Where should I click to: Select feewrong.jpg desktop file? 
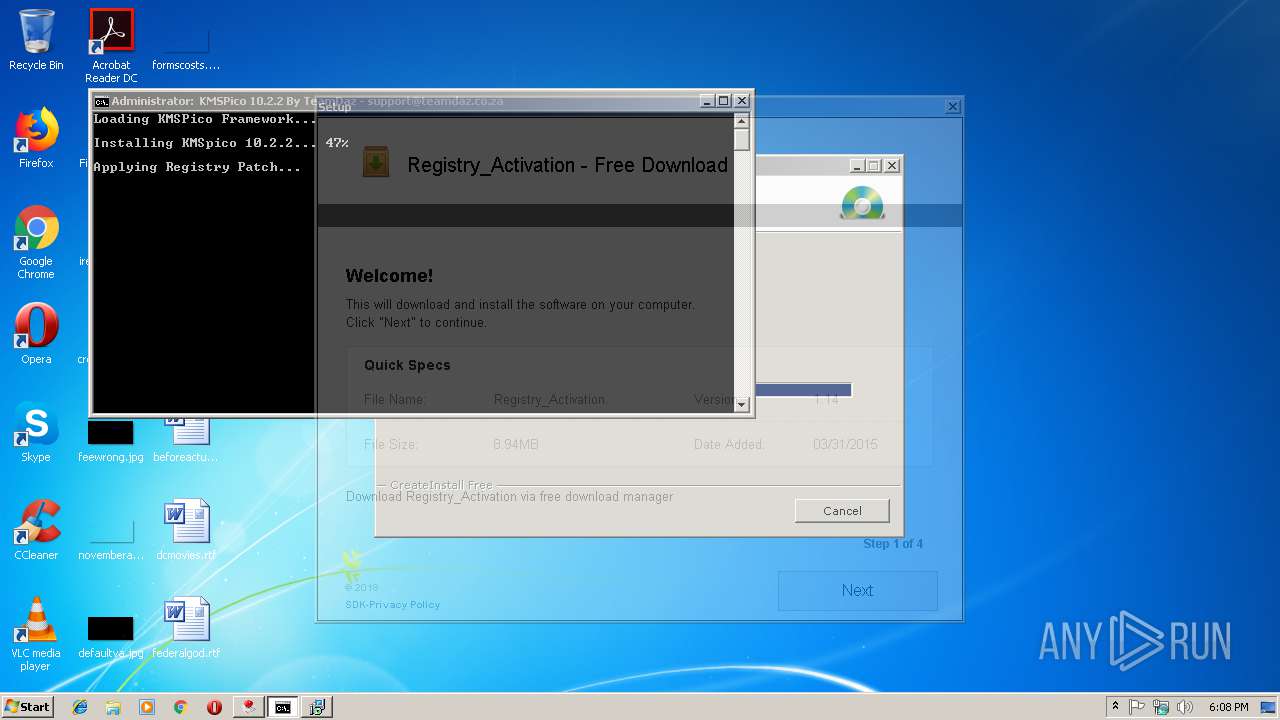[x=111, y=440]
